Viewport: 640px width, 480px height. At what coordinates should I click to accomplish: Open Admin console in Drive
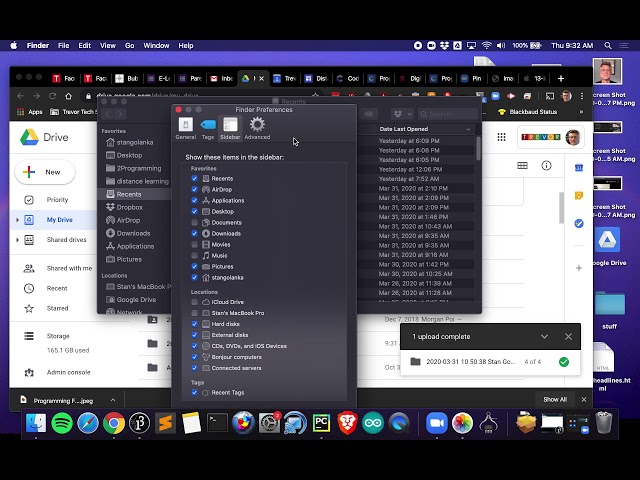pos(68,372)
